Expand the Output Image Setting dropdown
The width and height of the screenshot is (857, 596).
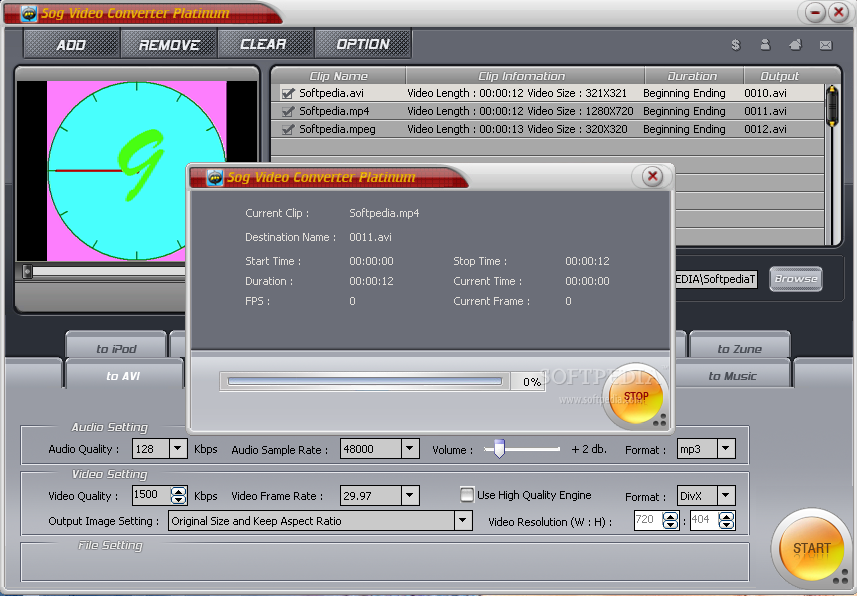point(463,521)
